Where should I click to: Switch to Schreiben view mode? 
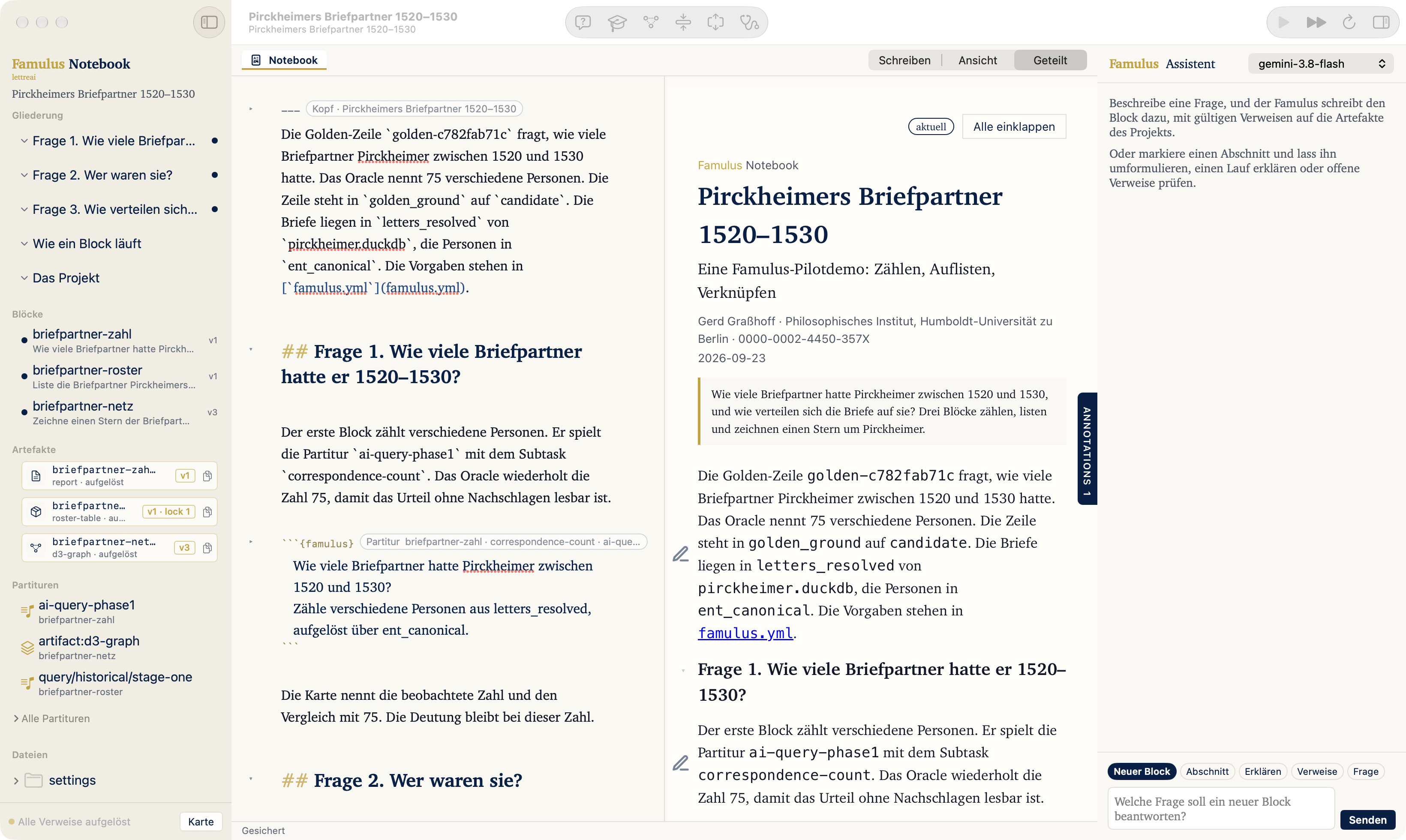[904, 60]
